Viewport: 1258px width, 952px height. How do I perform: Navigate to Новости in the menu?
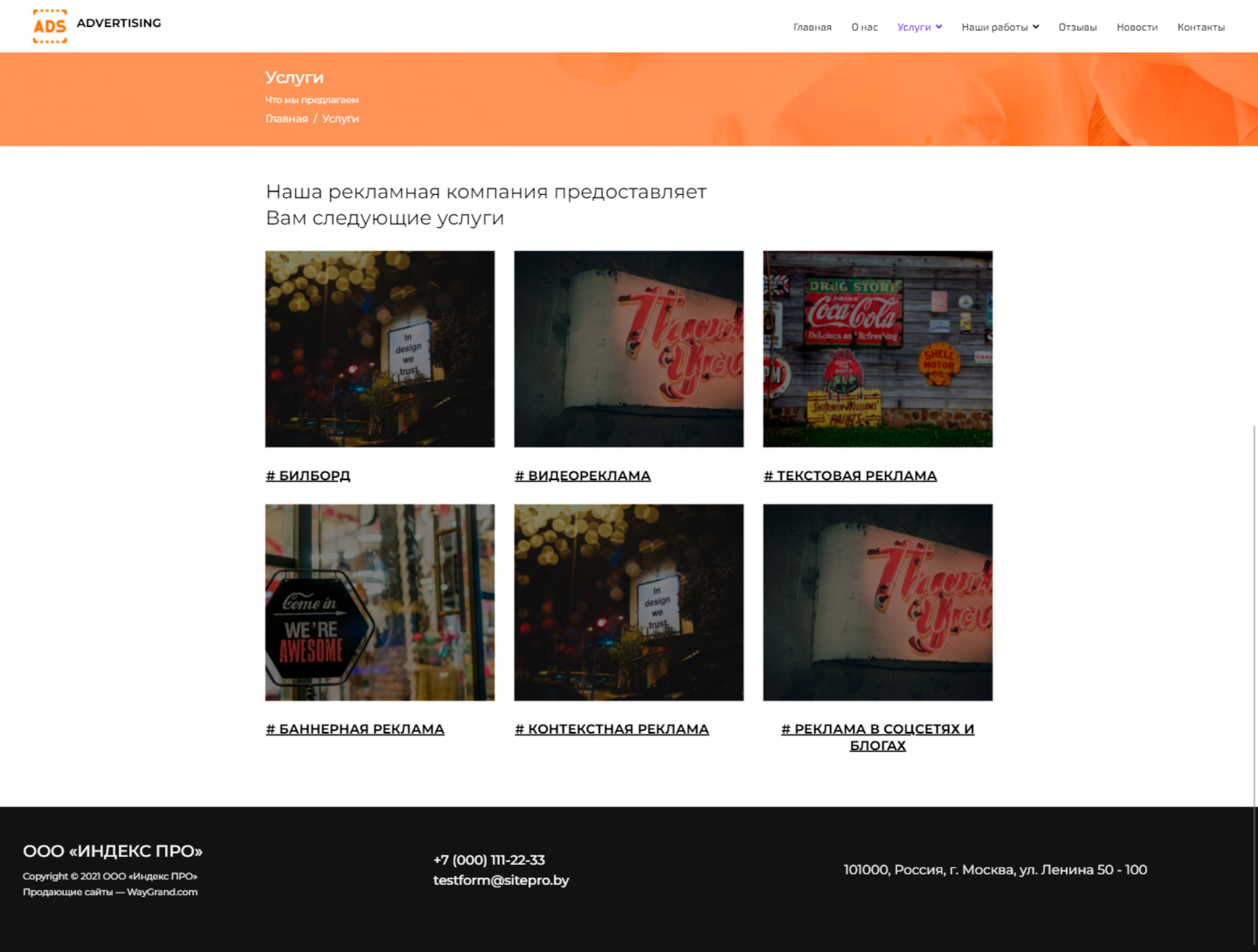pos(1137,28)
